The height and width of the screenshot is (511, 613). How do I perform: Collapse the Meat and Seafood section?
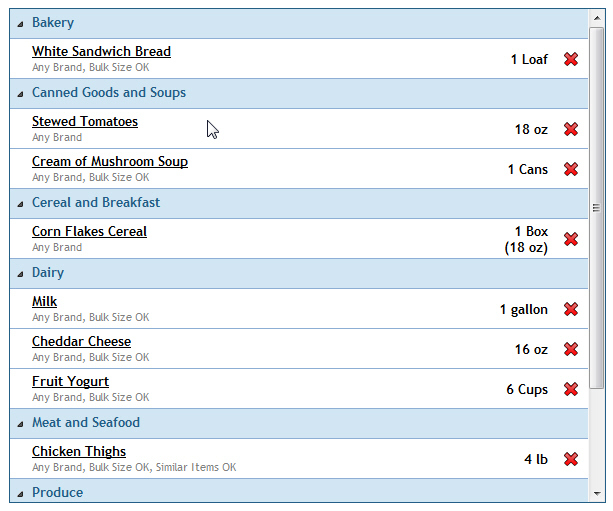(20, 424)
